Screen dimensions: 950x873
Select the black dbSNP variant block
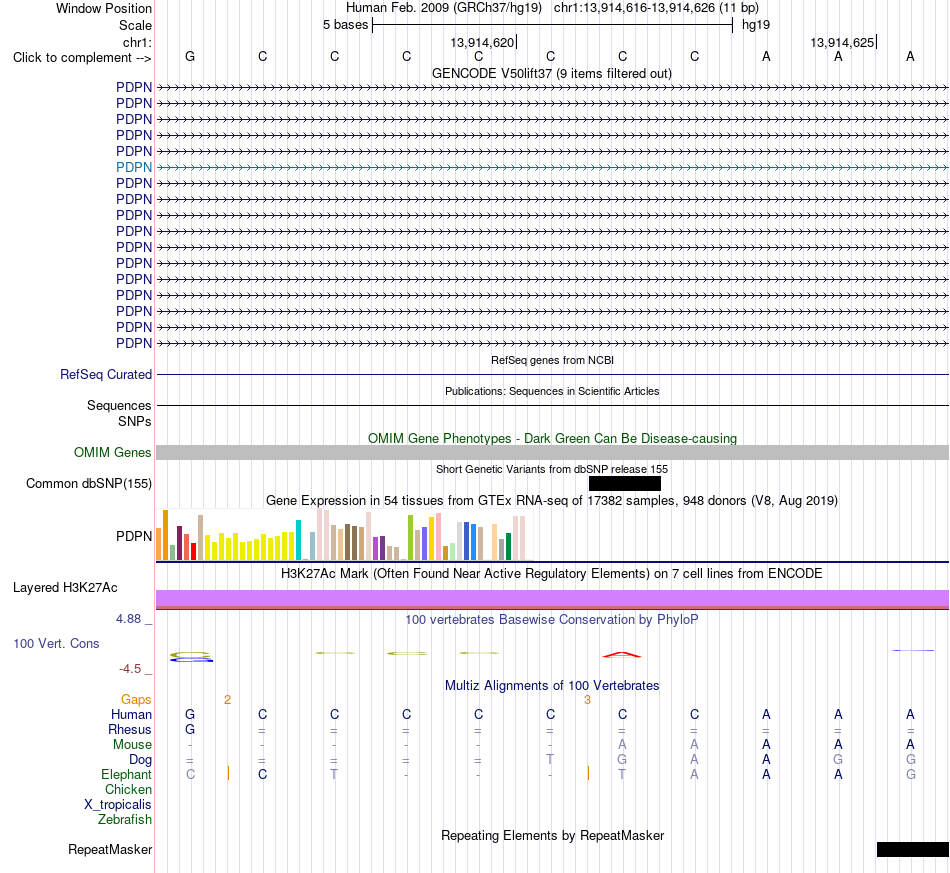tap(625, 483)
